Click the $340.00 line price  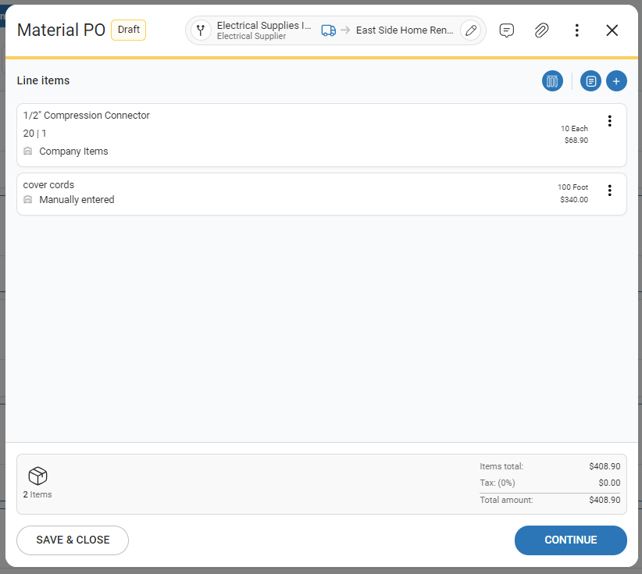coord(574,200)
